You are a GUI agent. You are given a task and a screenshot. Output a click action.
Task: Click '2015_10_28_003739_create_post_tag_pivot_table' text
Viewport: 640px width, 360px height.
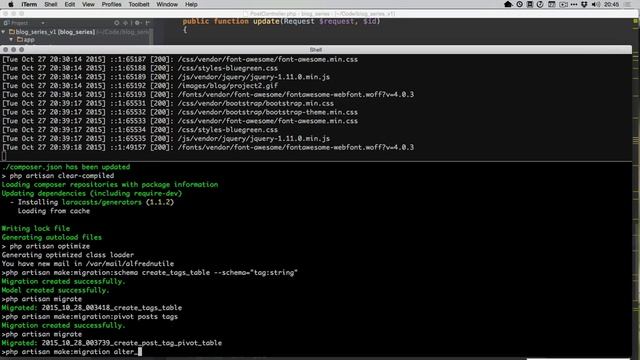(131, 343)
